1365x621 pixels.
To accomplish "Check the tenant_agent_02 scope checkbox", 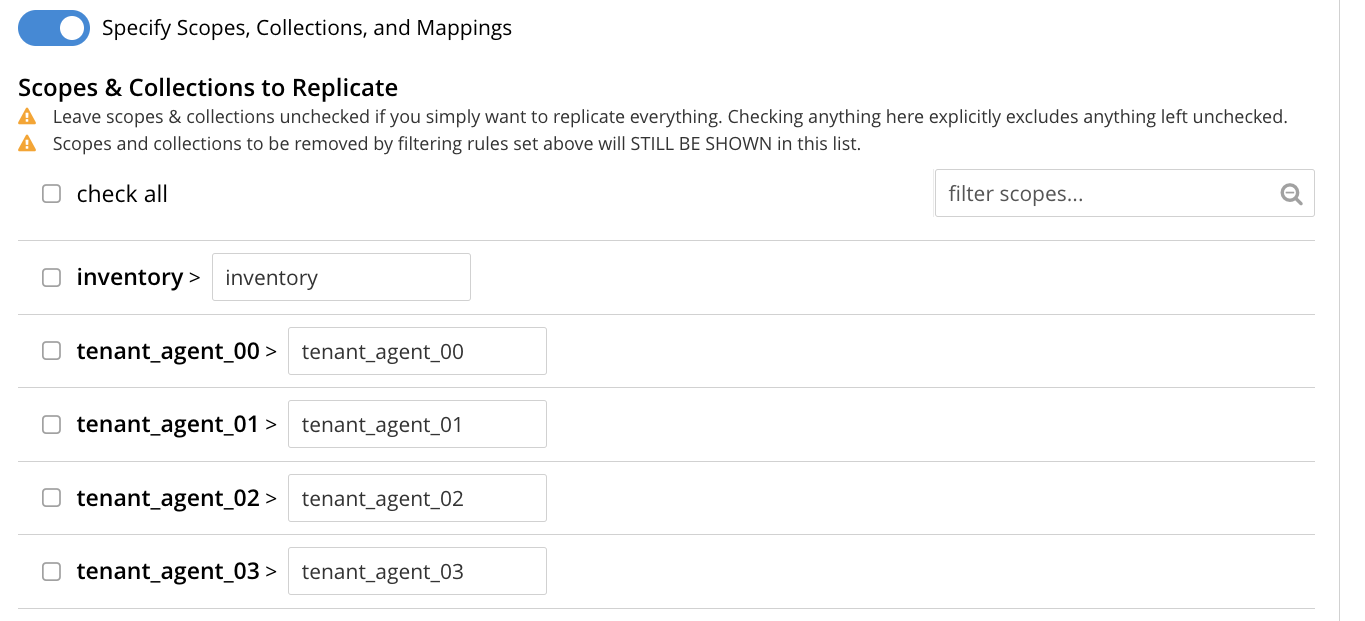I will [x=51, y=498].
